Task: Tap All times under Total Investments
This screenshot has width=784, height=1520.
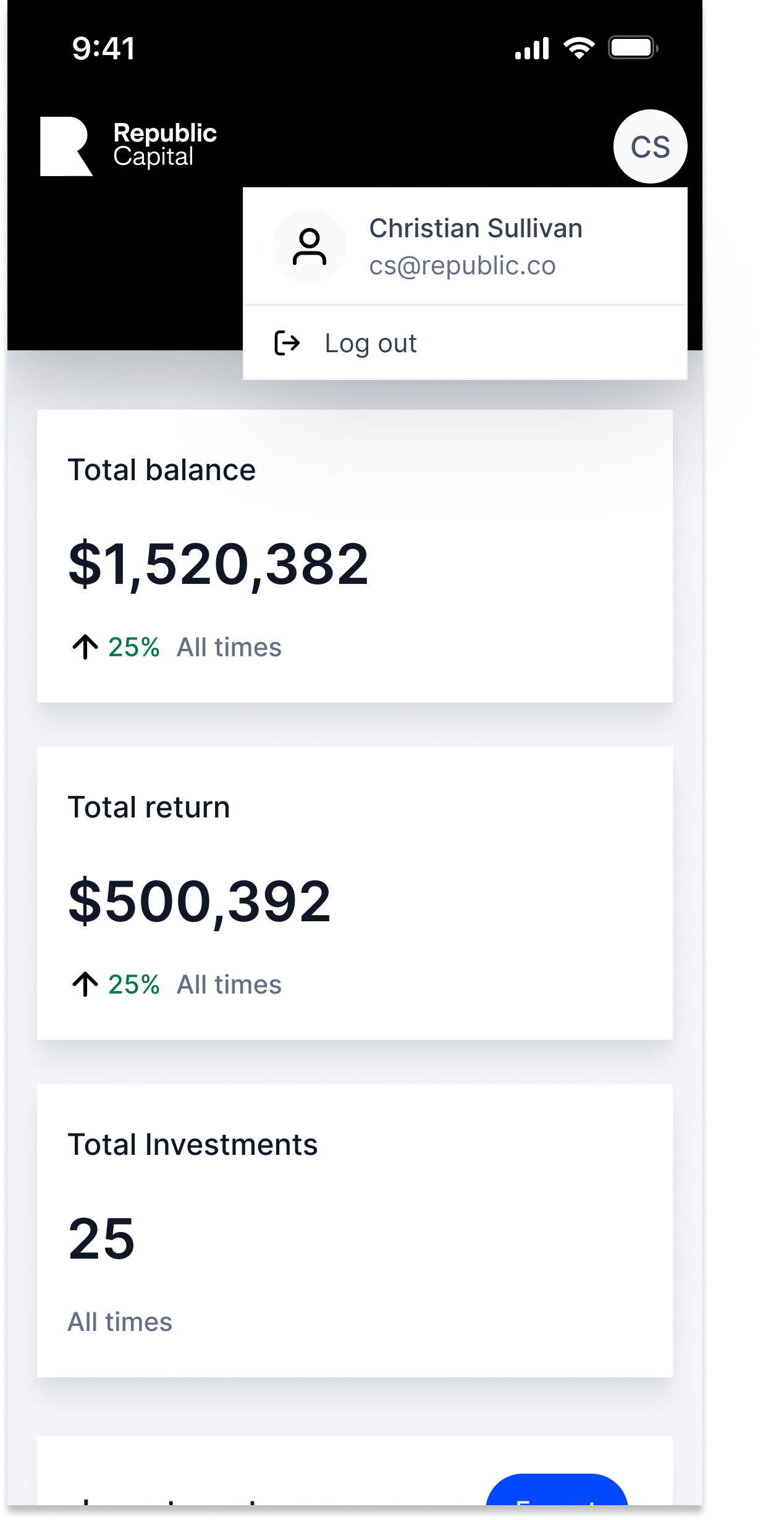Action: pyautogui.click(x=120, y=1322)
